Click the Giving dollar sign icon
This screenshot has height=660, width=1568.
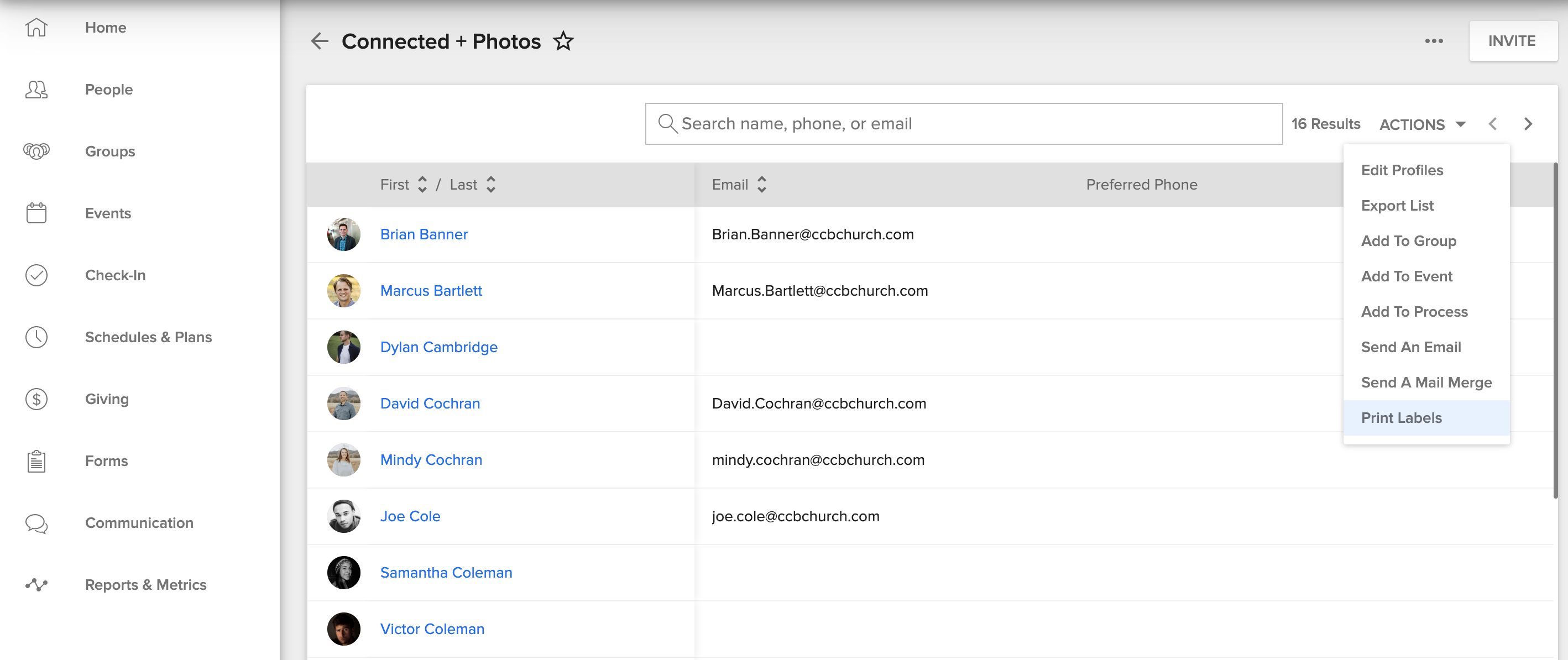(x=36, y=399)
